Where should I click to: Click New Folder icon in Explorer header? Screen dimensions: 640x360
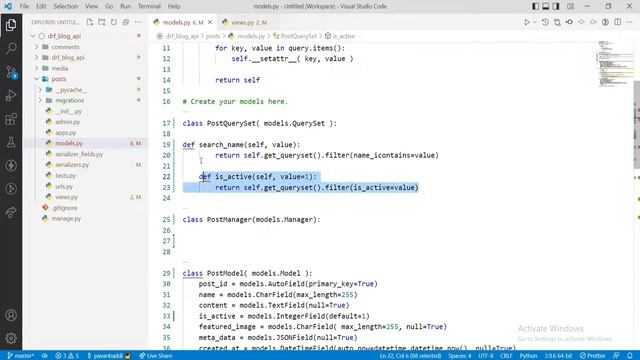102,22
